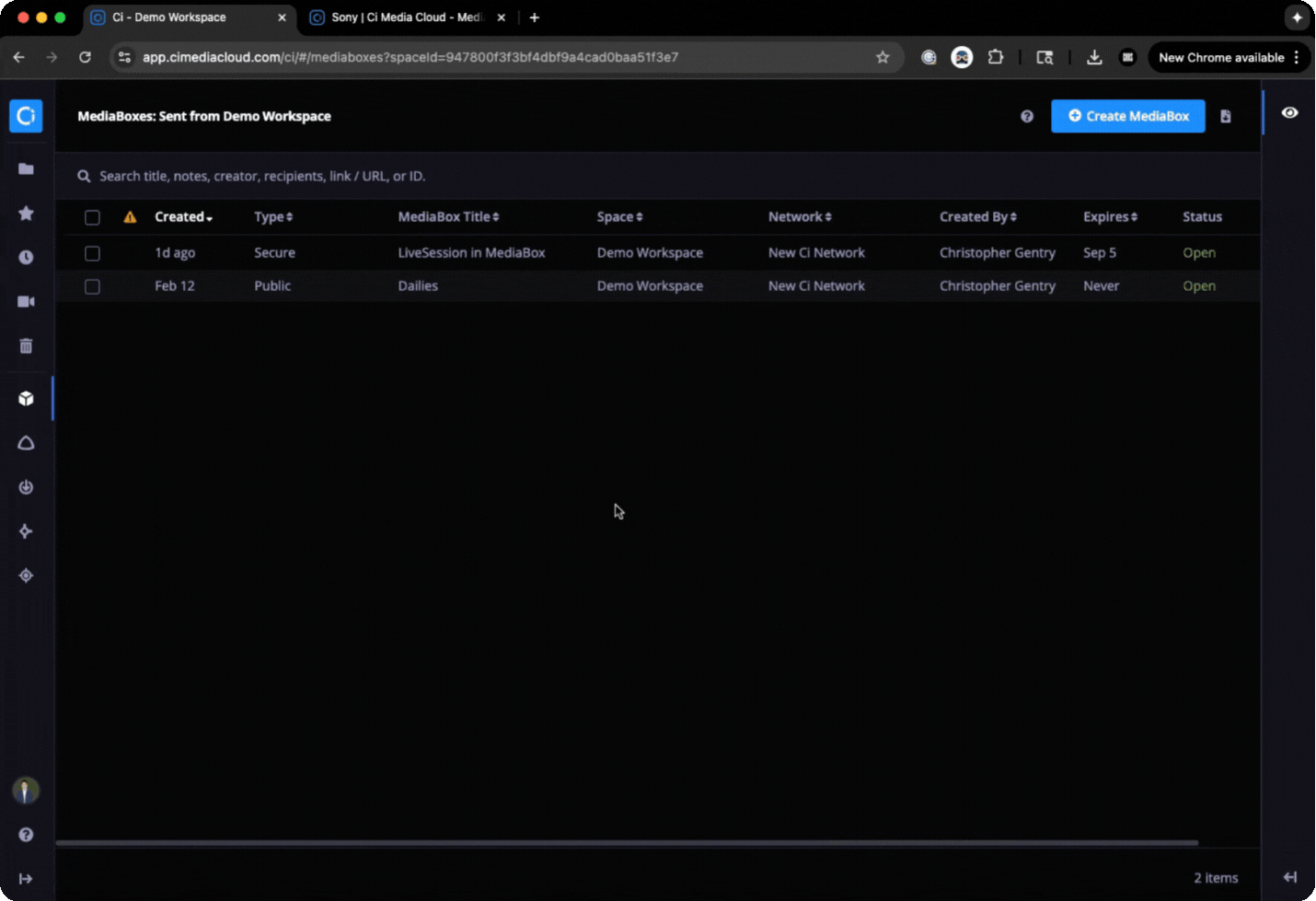
Task: Toggle the eye preview panel icon
Action: (x=1290, y=112)
